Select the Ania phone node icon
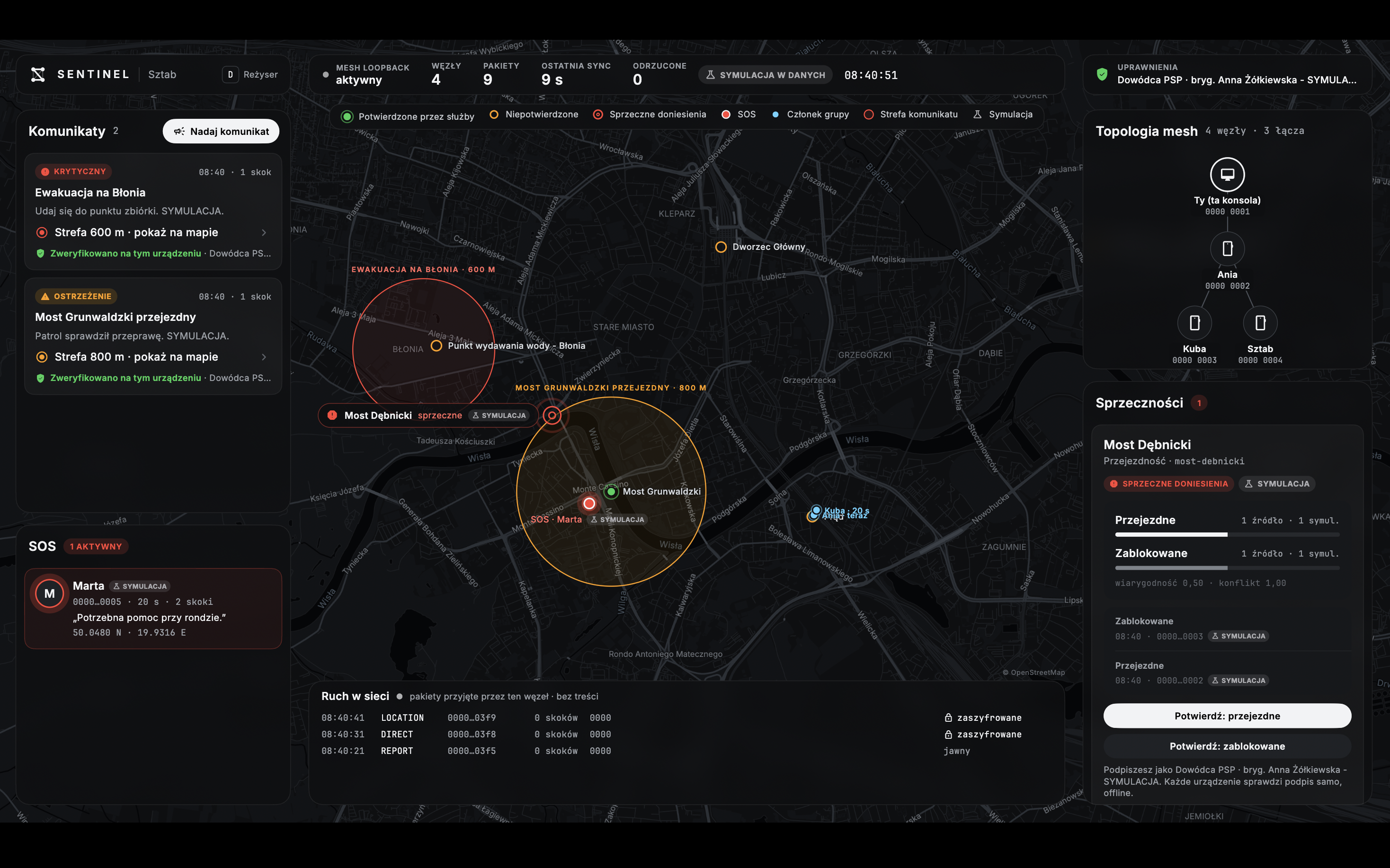The image size is (1390, 868). click(x=1227, y=248)
